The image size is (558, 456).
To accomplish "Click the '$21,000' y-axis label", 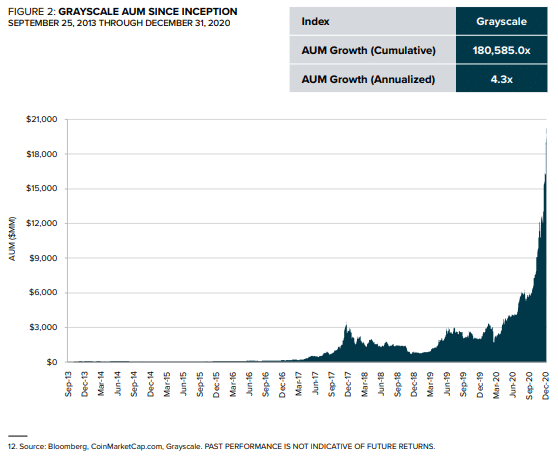I will (42, 119).
